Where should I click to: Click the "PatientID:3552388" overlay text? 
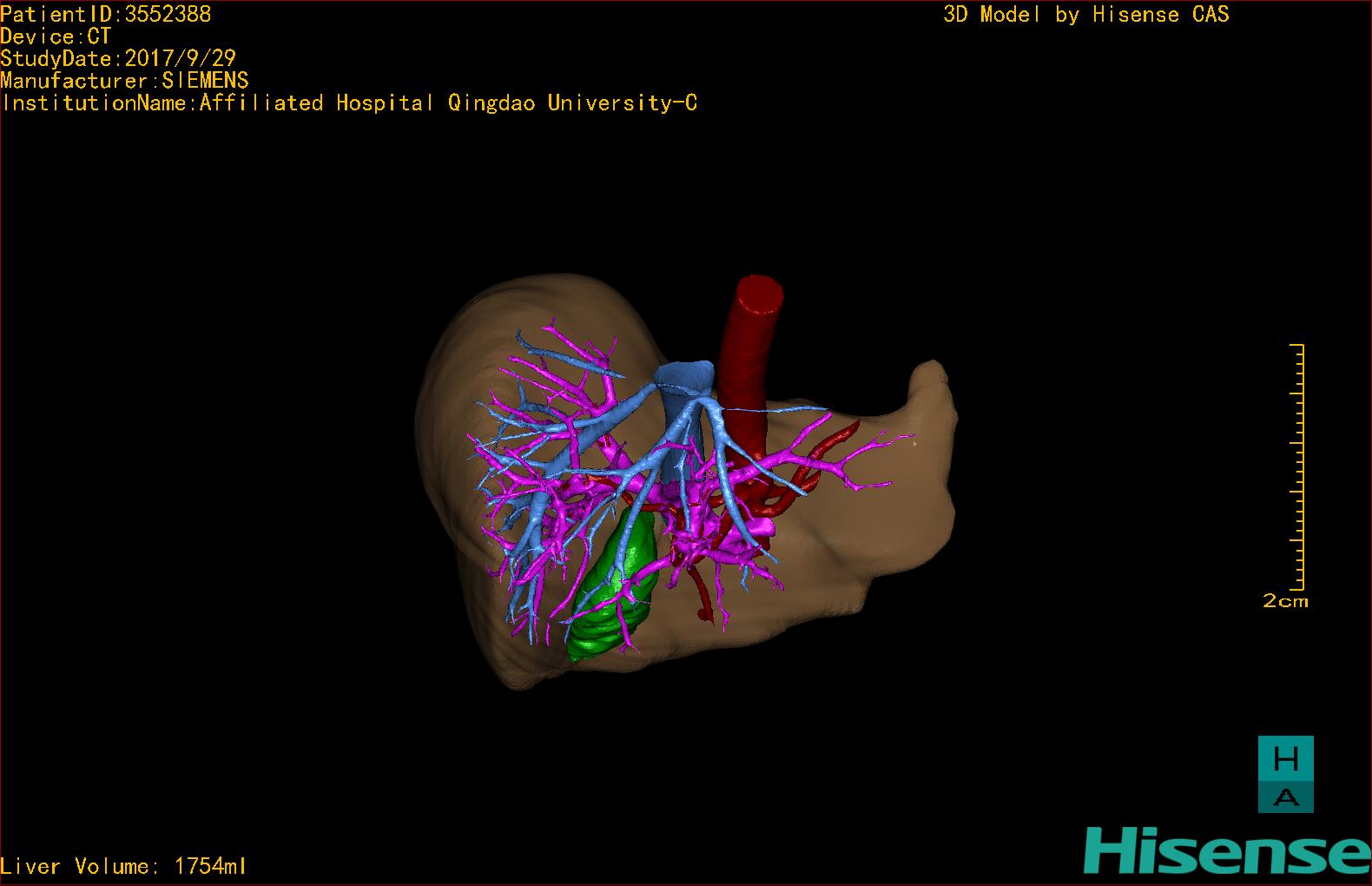pos(106,14)
